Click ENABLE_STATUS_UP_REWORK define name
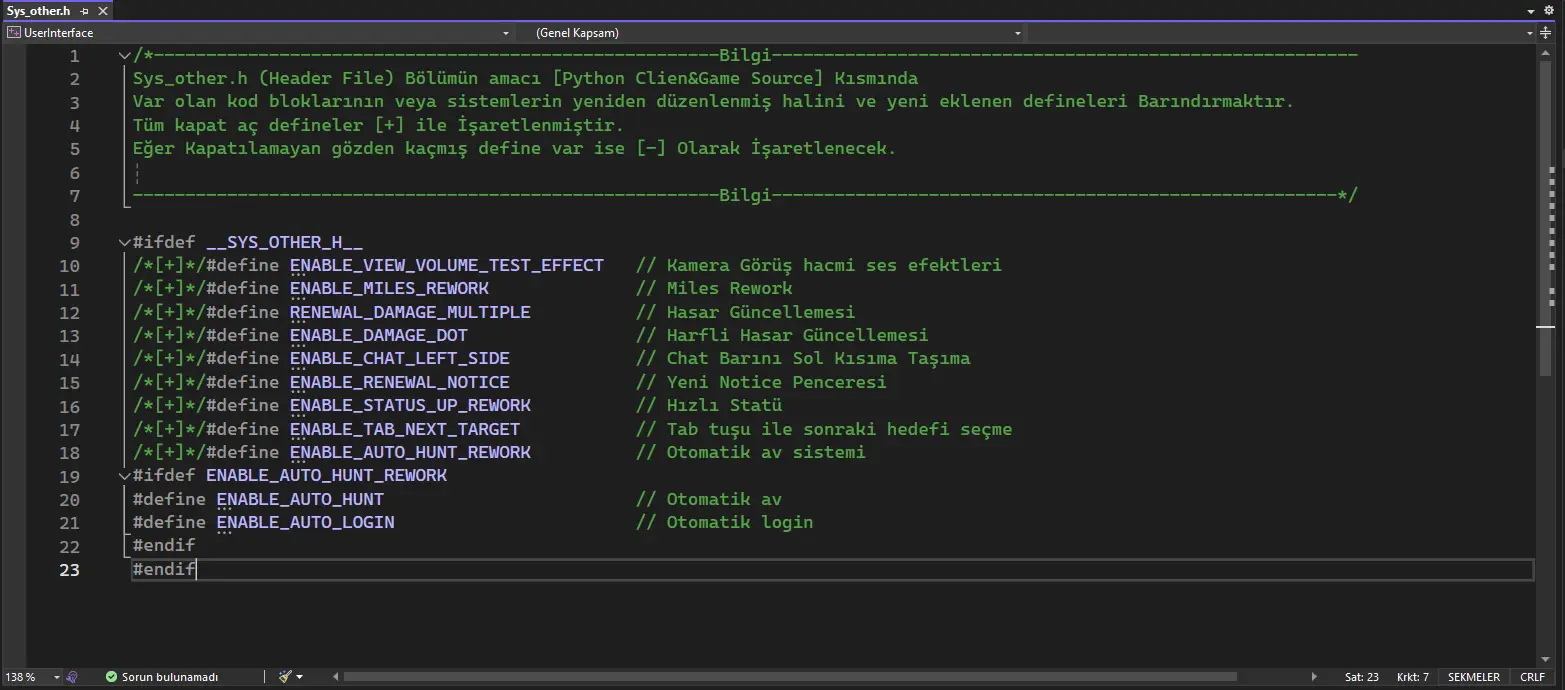This screenshot has height=690, width=1565. tap(410, 406)
